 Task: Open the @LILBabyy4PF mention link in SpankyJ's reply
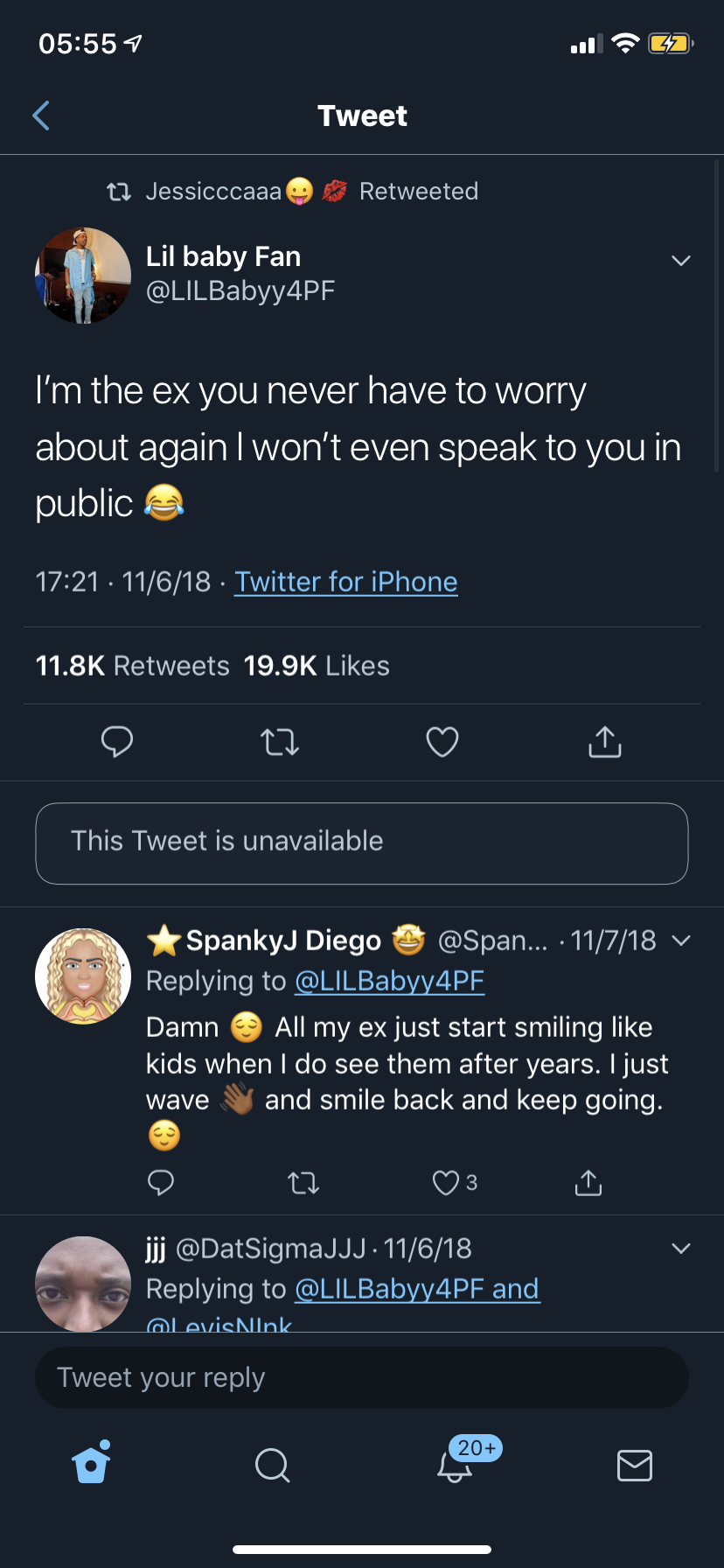[389, 981]
